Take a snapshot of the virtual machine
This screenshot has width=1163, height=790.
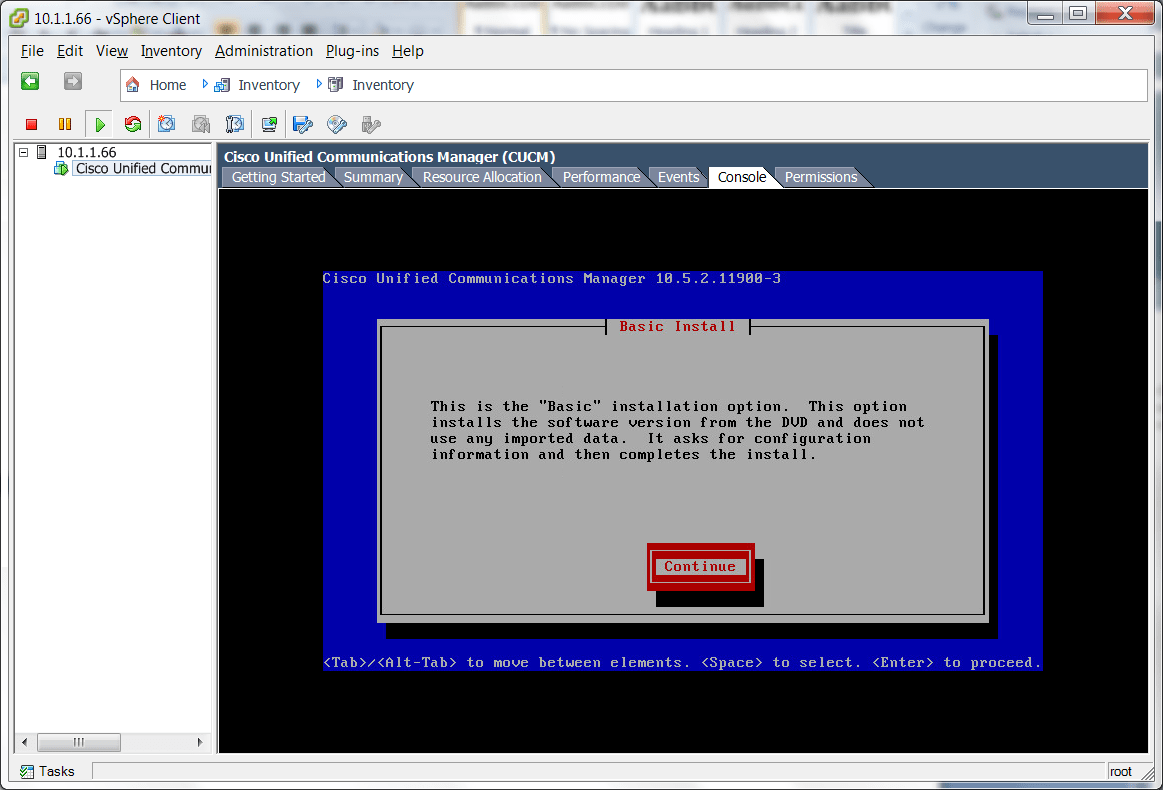167,124
